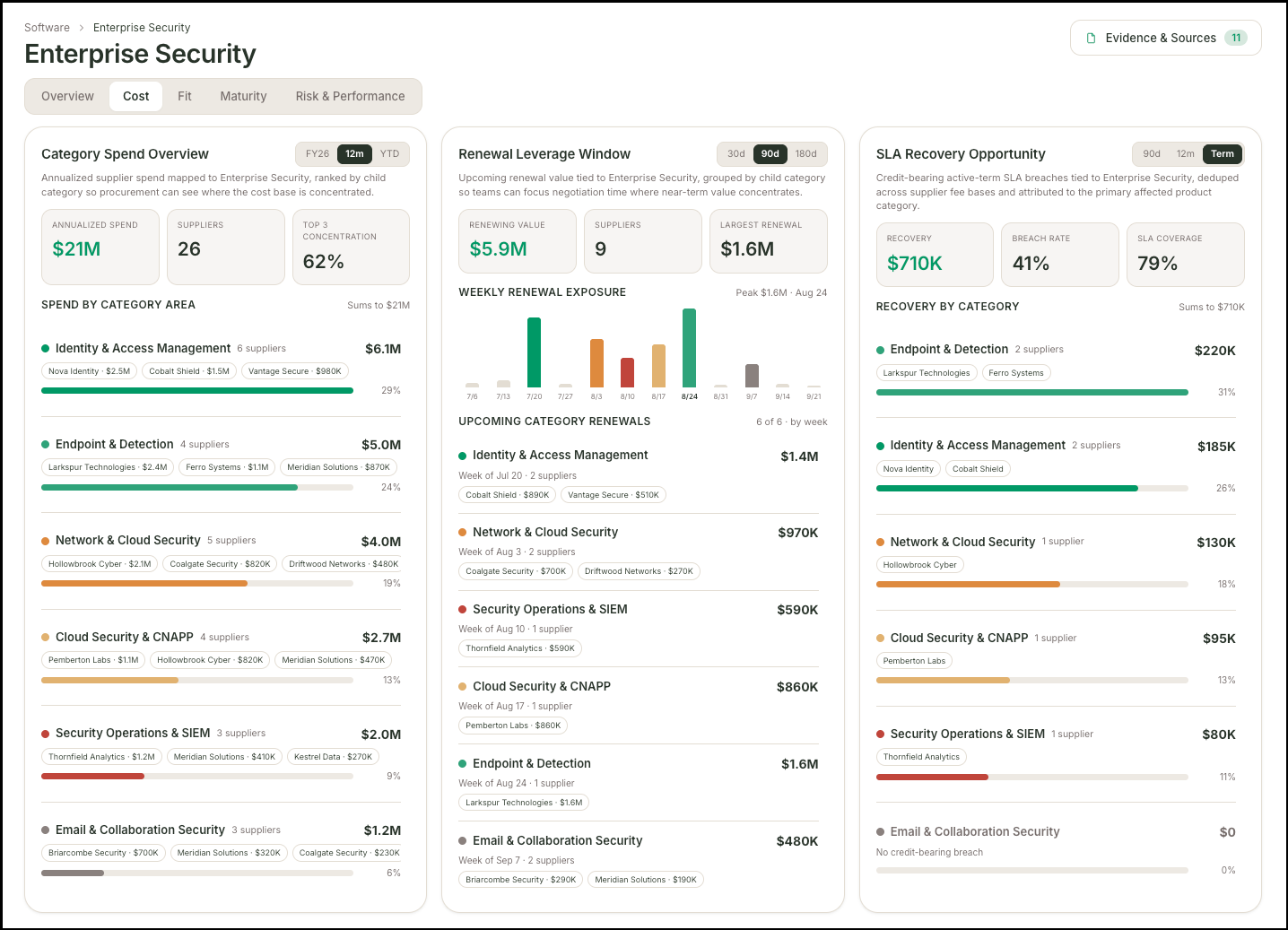Switch Category Spend to YTD

pyautogui.click(x=390, y=153)
